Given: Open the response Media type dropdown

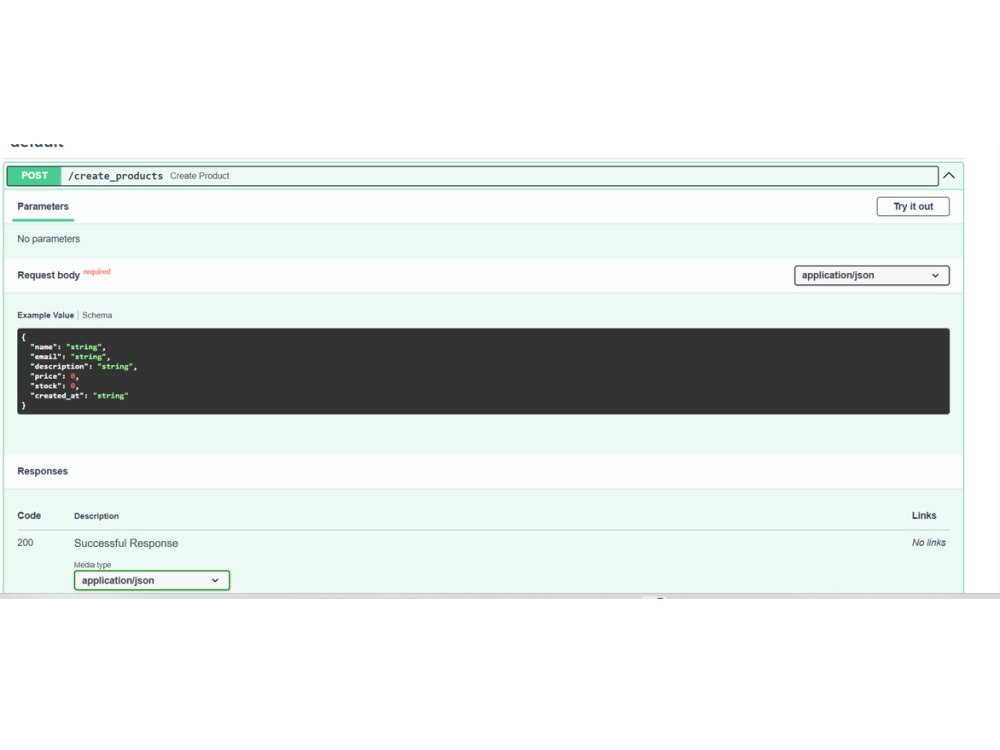Looking at the screenshot, I should coord(152,580).
